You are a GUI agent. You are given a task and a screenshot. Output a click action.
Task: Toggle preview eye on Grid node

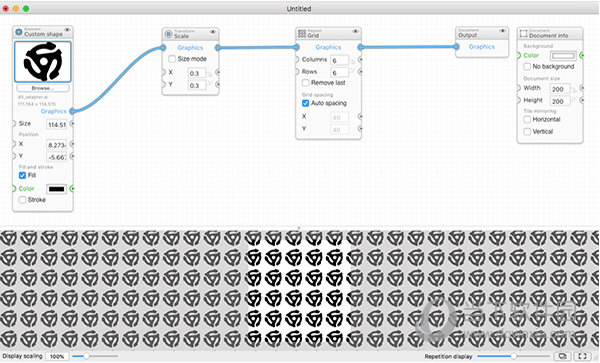click(x=355, y=31)
